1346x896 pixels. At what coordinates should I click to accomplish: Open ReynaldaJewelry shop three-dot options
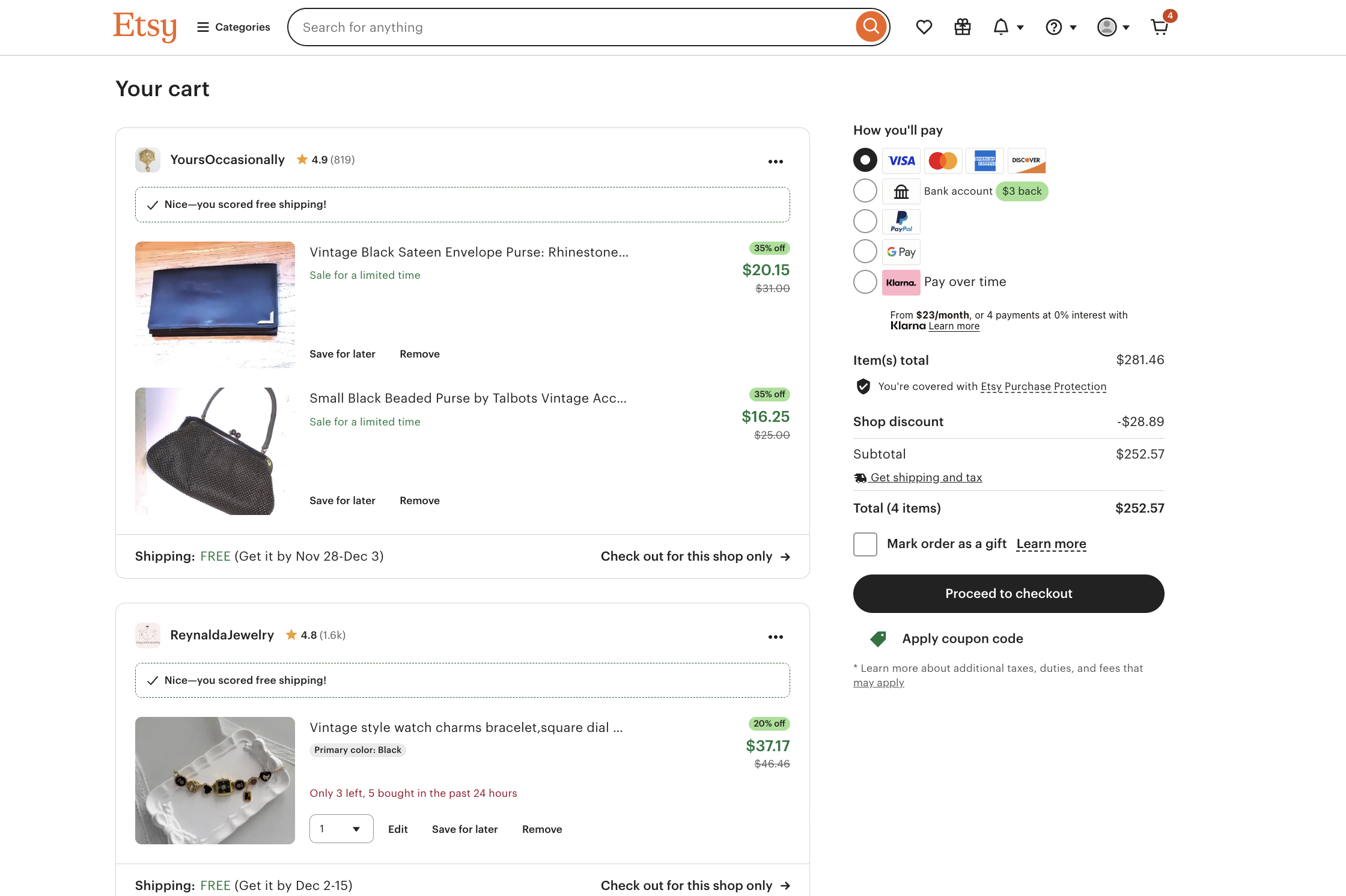pos(775,637)
